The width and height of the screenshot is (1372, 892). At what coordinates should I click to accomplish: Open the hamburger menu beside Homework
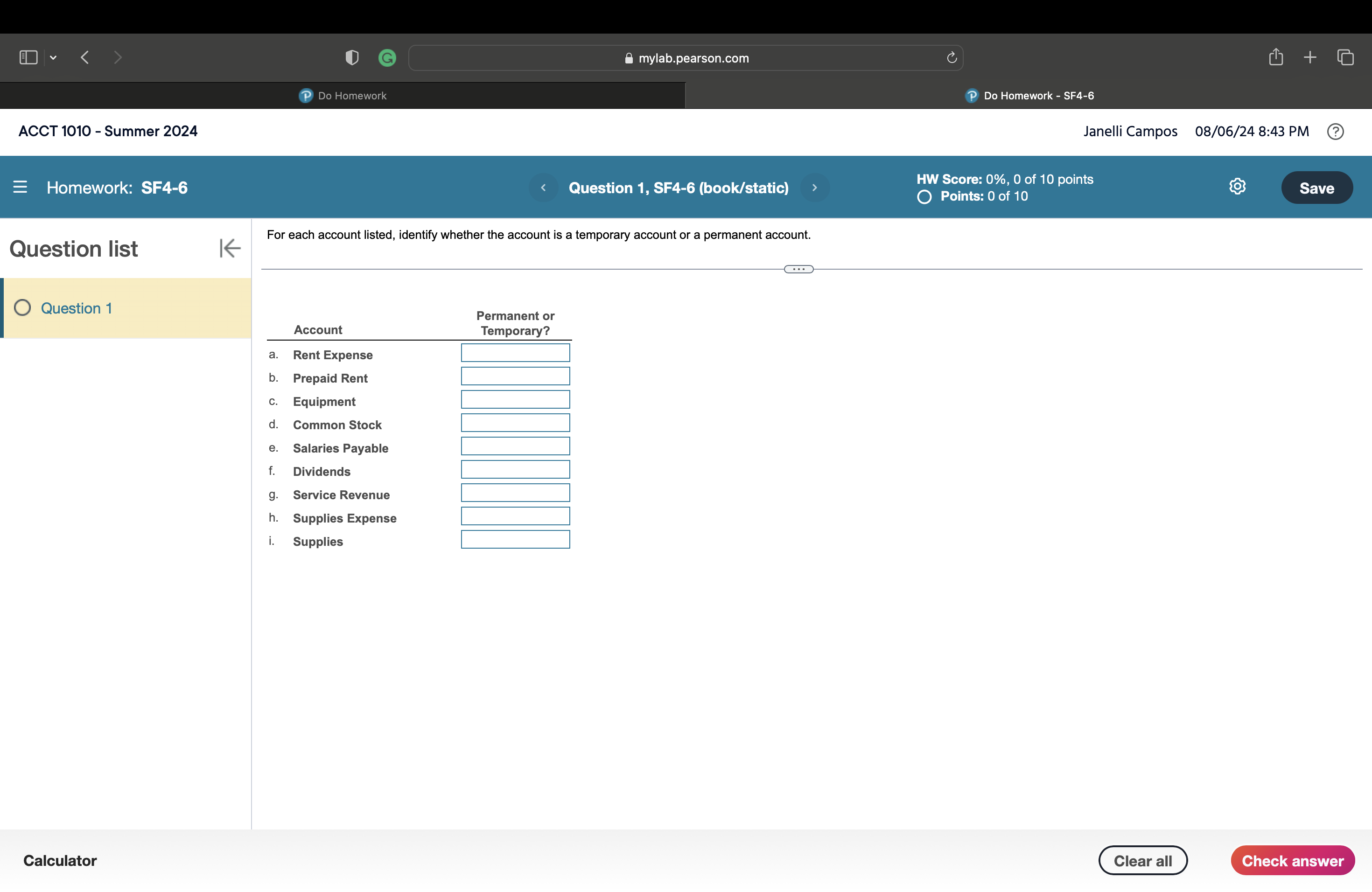click(x=20, y=187)
